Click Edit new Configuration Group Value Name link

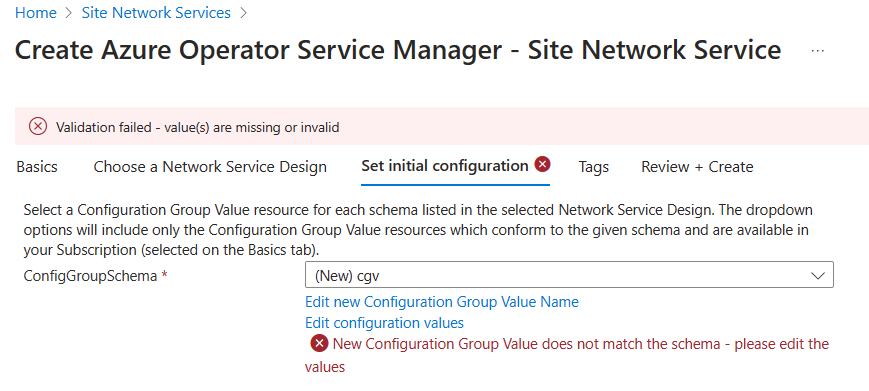[442, 302]
